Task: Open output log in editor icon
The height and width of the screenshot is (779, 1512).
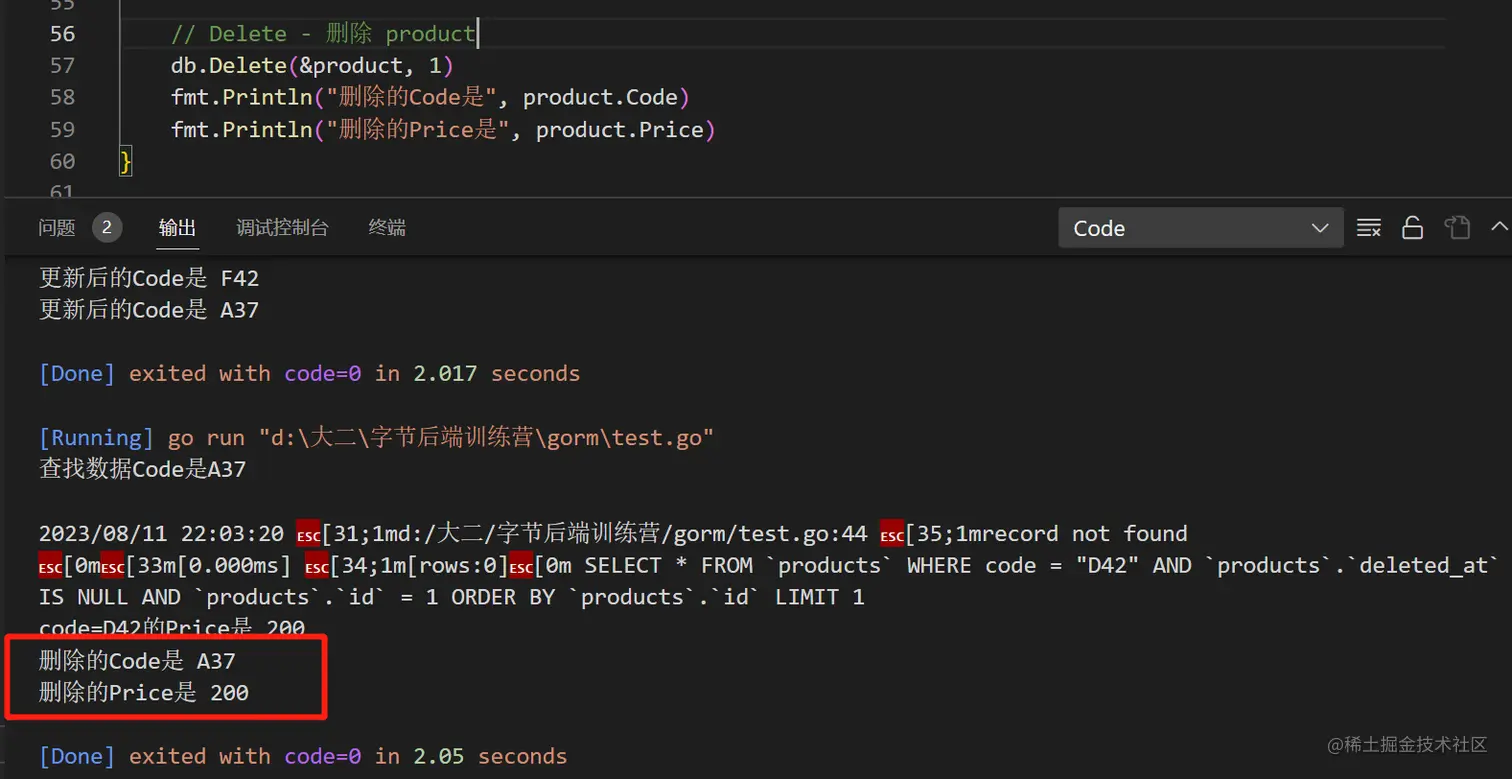Action: pyautogui.click(x=1457, y=228)
